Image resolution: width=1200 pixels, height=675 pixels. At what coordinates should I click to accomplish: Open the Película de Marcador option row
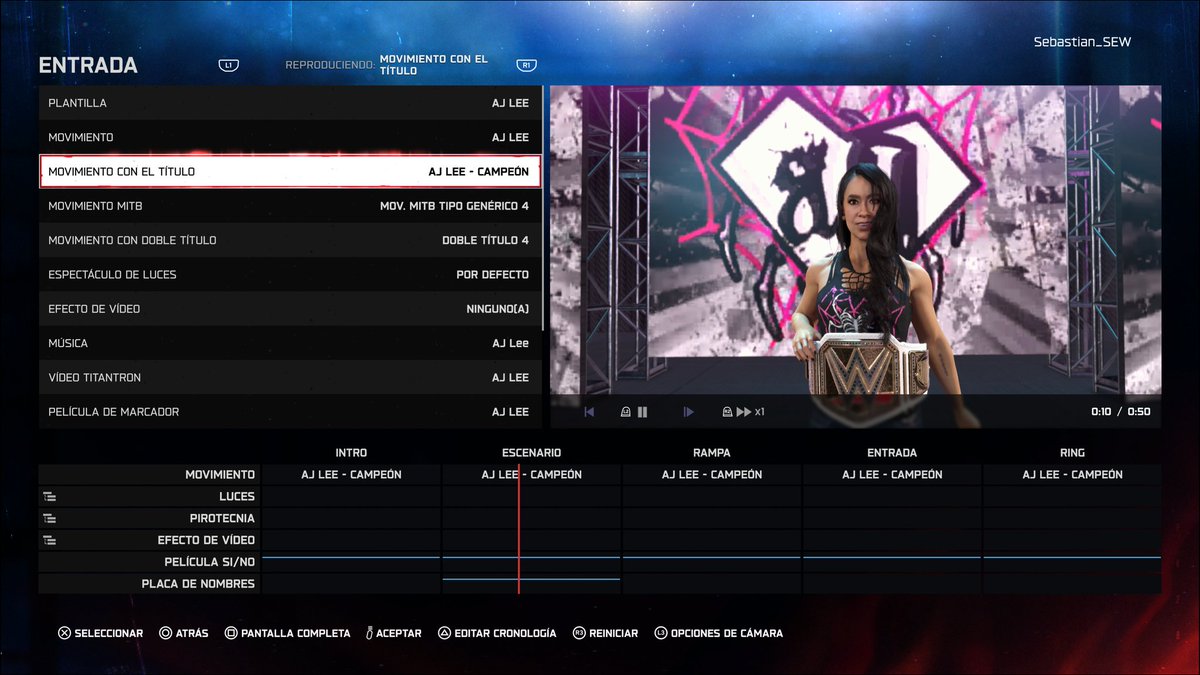click(290, 412)
